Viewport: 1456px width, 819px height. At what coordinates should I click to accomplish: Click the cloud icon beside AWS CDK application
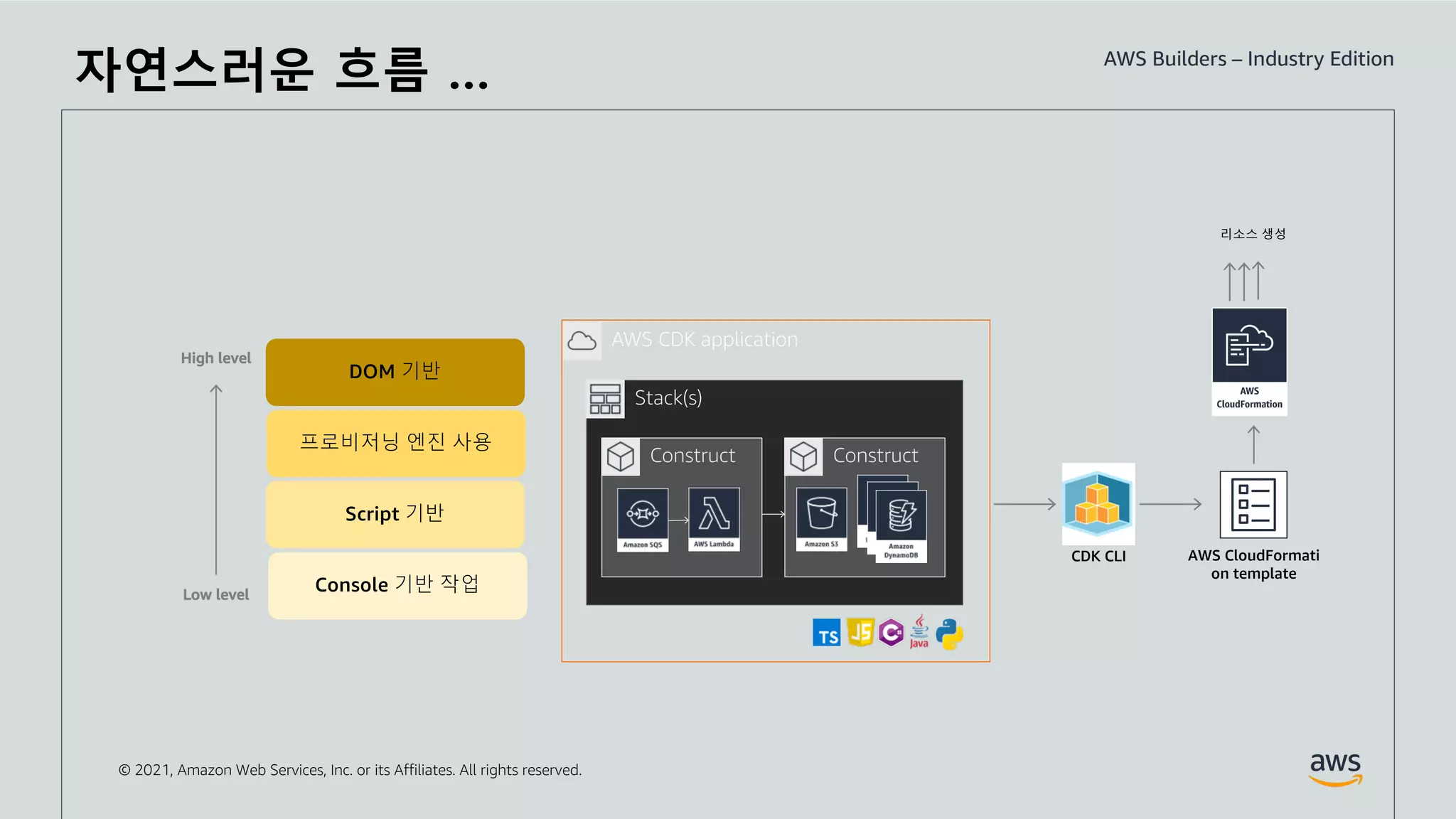point(582,341)
